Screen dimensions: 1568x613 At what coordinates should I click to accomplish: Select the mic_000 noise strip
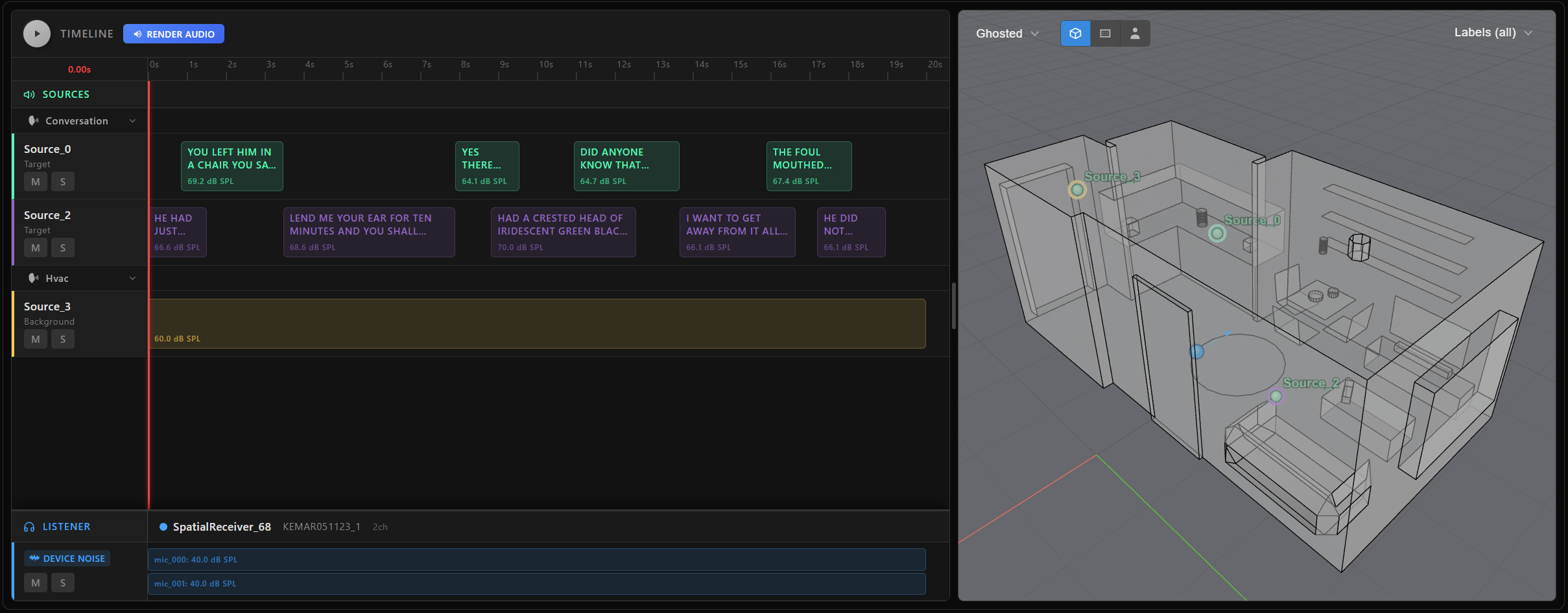click(x=537, y=559)
